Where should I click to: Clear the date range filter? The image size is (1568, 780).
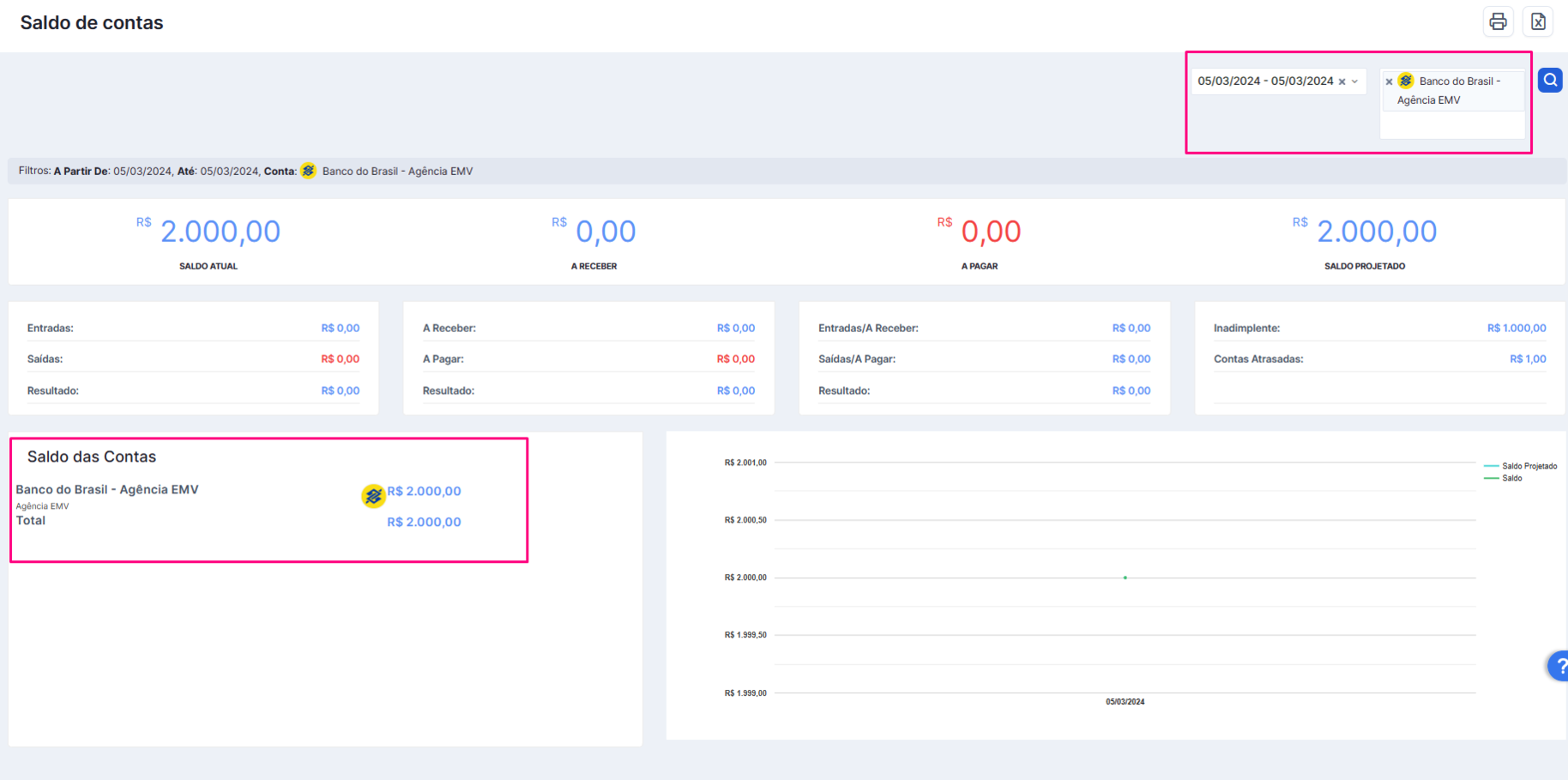1342,82
